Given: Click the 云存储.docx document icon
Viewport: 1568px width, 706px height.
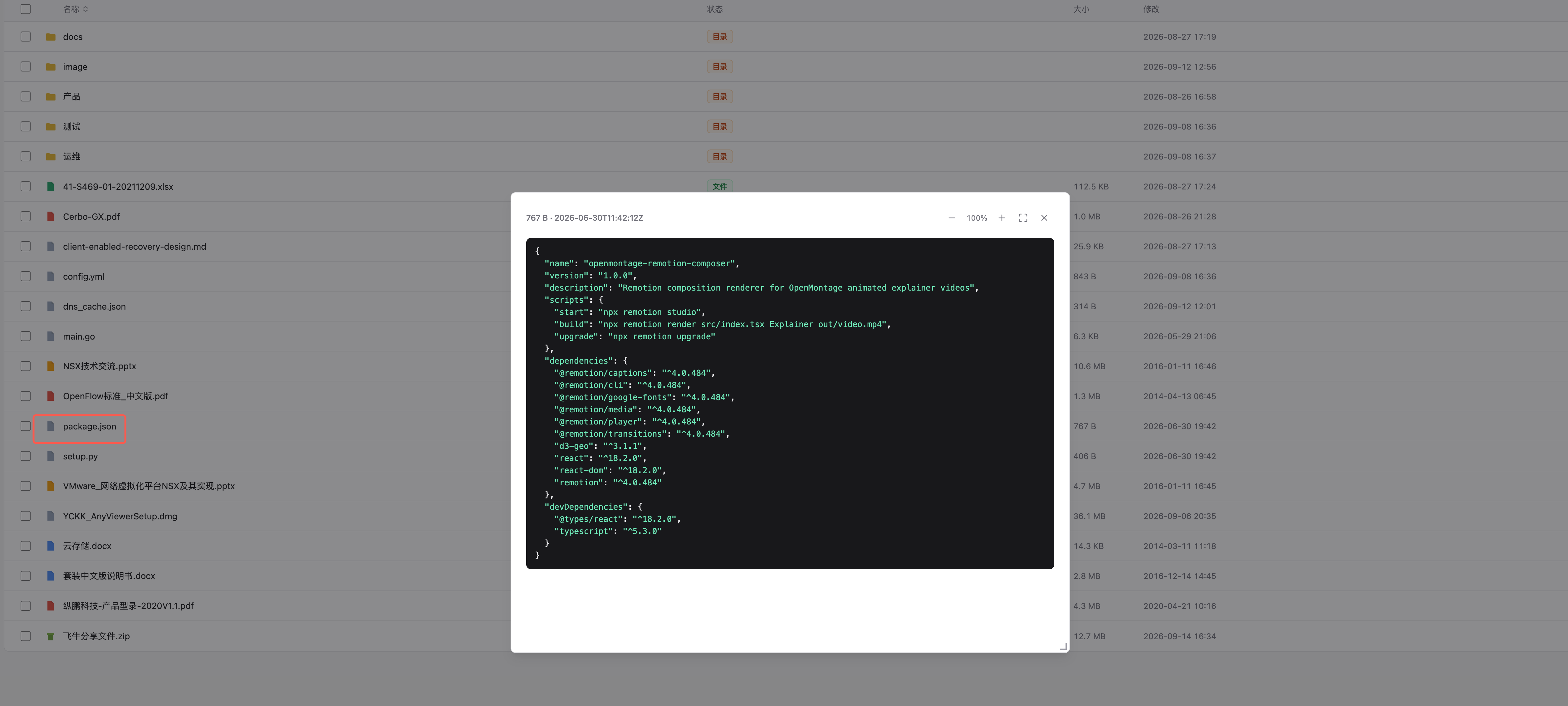Looking at the screenshot, I should [51, 546].
